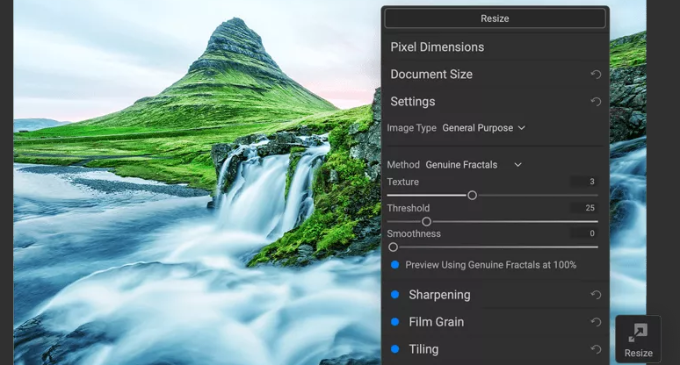Viewport: 680px width, 365px height.
Task: Click the Threshold slider handle
Action: (x=427, y=222)
